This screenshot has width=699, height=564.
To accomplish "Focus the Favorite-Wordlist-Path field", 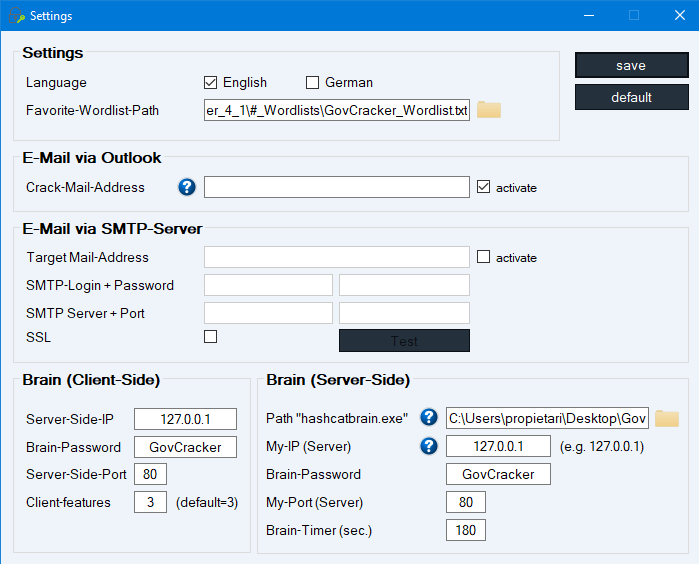I will click(337, 110).
